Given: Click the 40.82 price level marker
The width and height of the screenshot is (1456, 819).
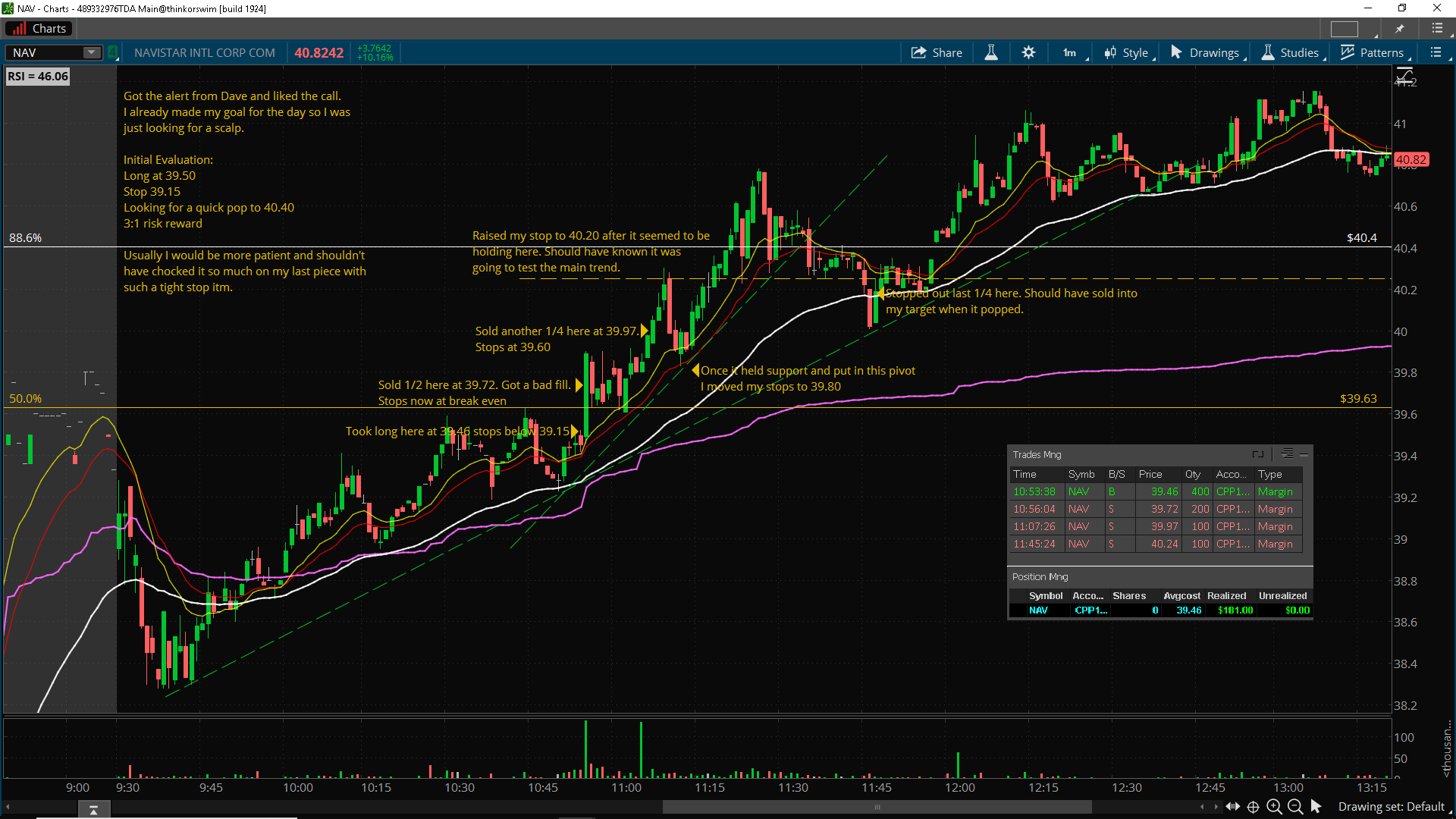Looking at the screenshot, I should [x=1410, y=159].
